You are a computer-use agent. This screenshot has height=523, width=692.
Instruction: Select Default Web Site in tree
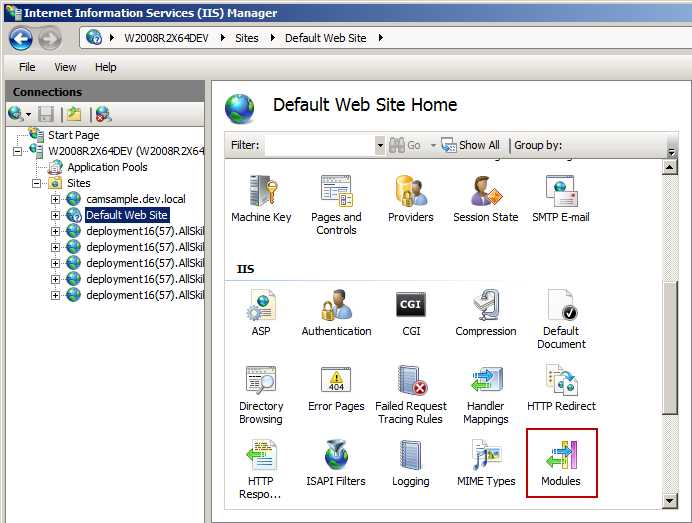pos(127,215)
